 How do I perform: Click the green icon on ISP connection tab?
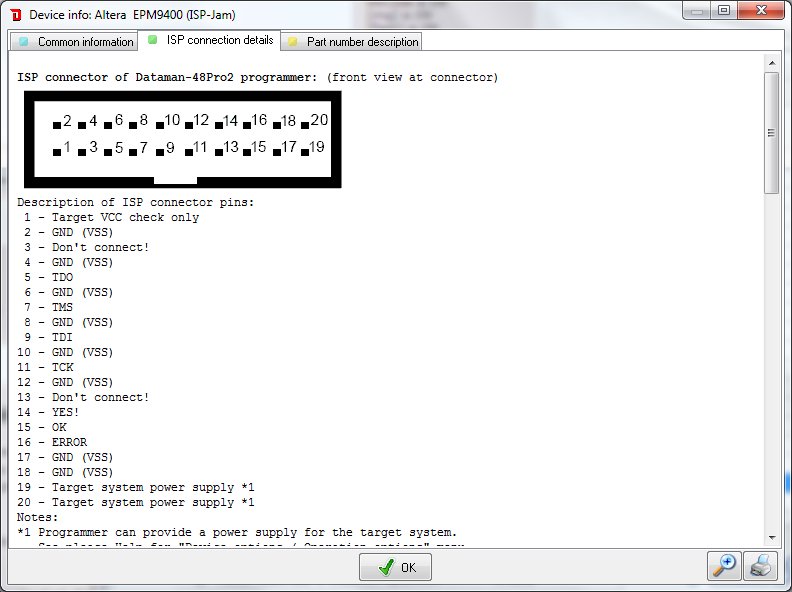[152, 40]
